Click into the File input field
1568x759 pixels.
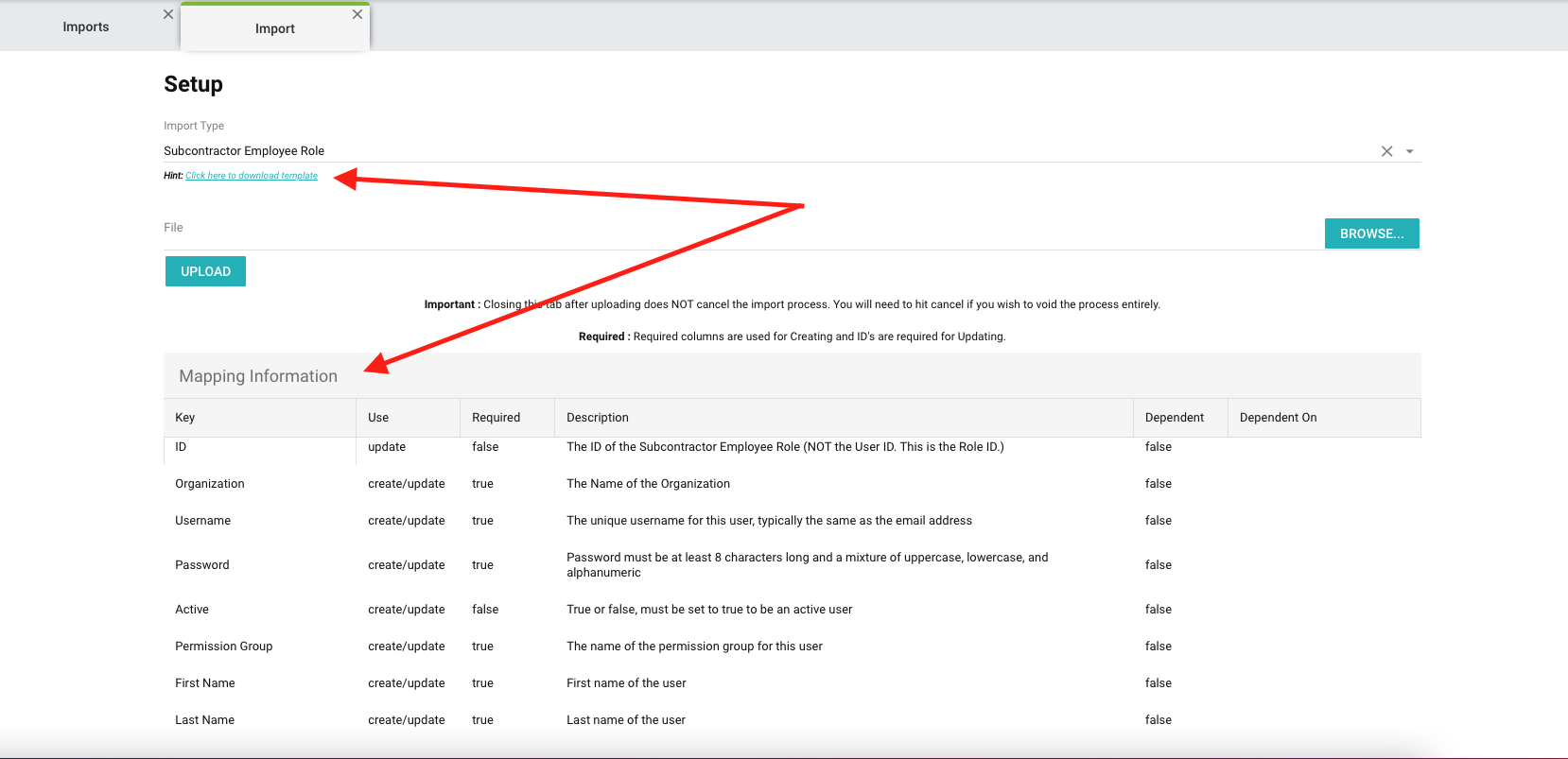point(738,233)
